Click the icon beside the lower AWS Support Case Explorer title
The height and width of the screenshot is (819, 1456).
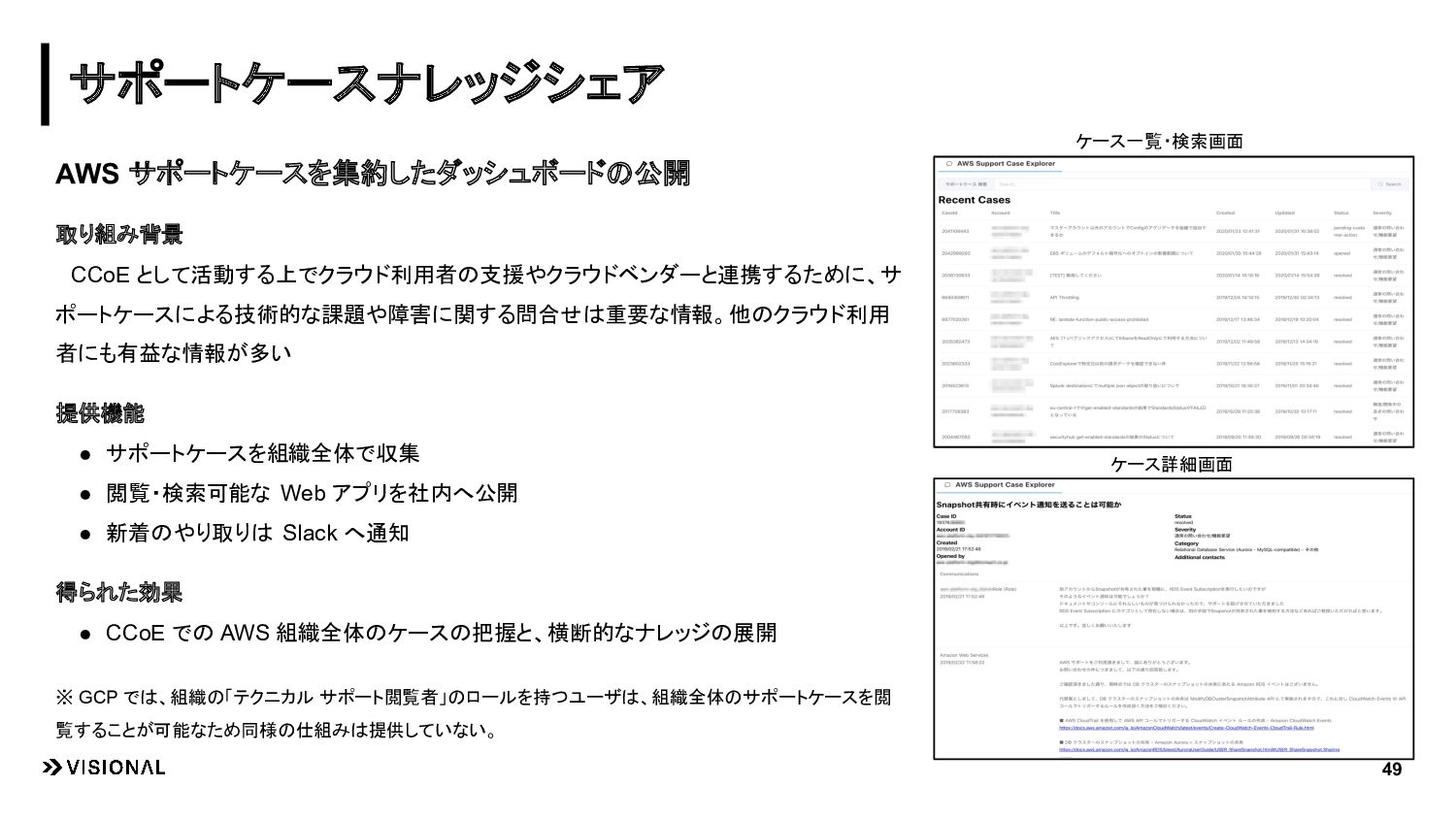pyautogui.click(x=947, y=485)
